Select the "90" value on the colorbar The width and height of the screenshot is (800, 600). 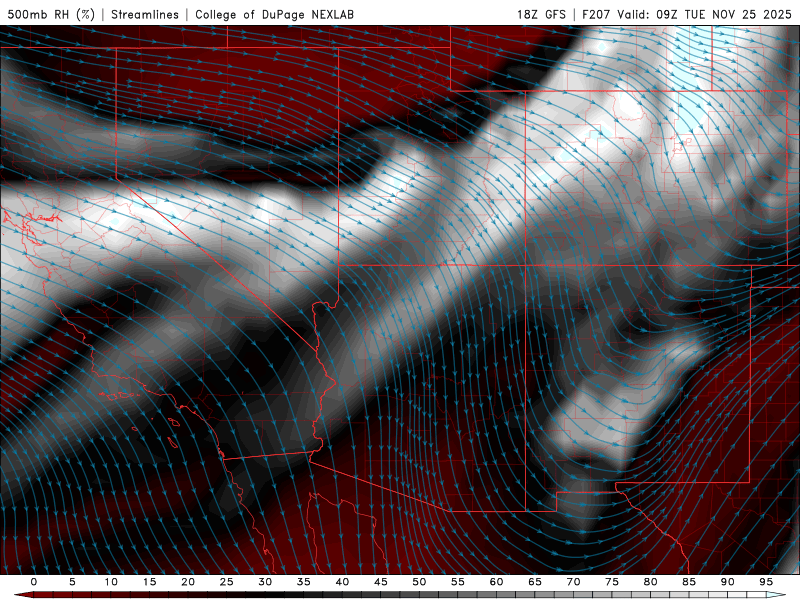pyautogui.click(x=727, y=582)
